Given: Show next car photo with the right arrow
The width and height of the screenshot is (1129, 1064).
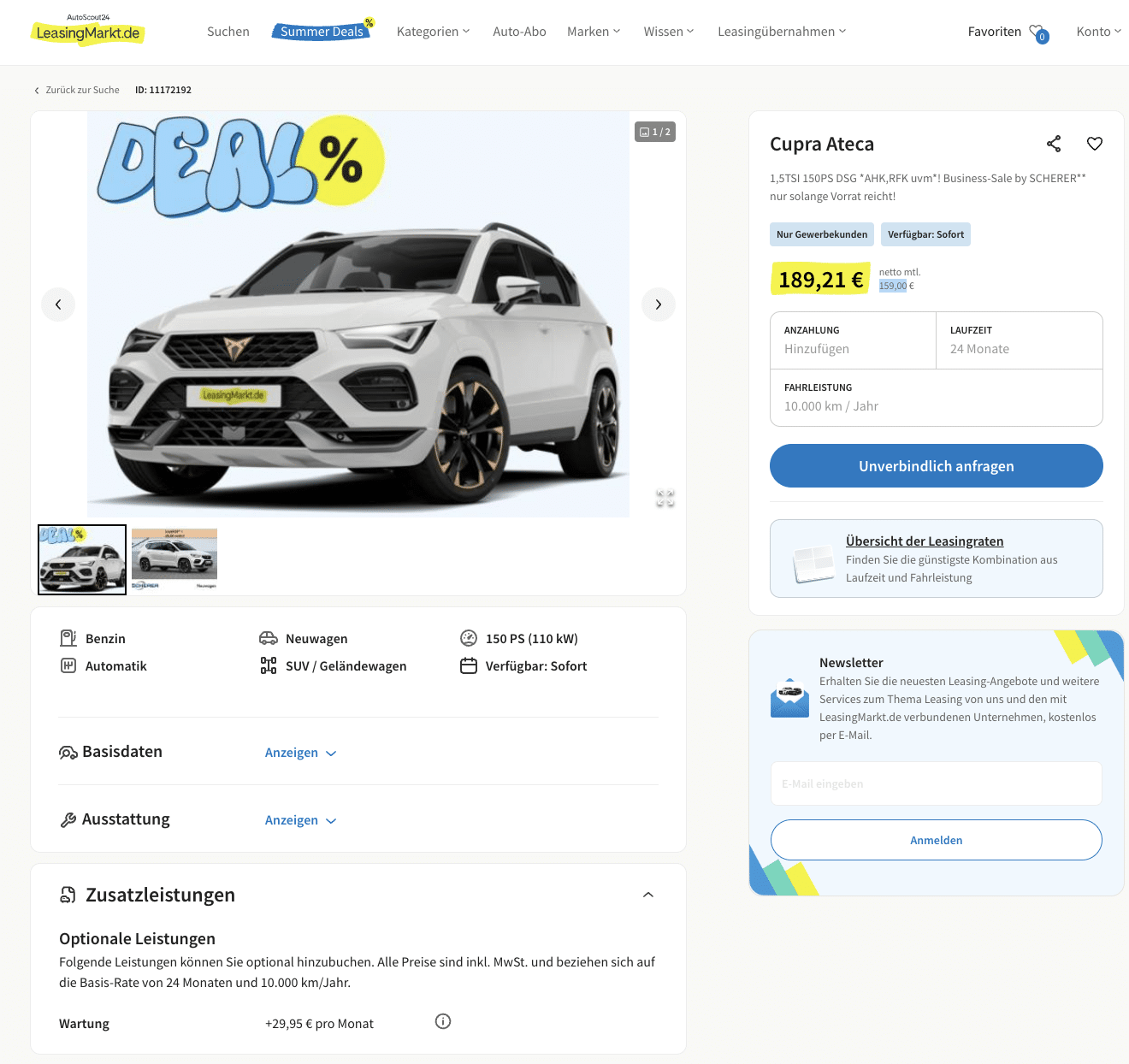Looking at the screenshot, I should (659, 304).
